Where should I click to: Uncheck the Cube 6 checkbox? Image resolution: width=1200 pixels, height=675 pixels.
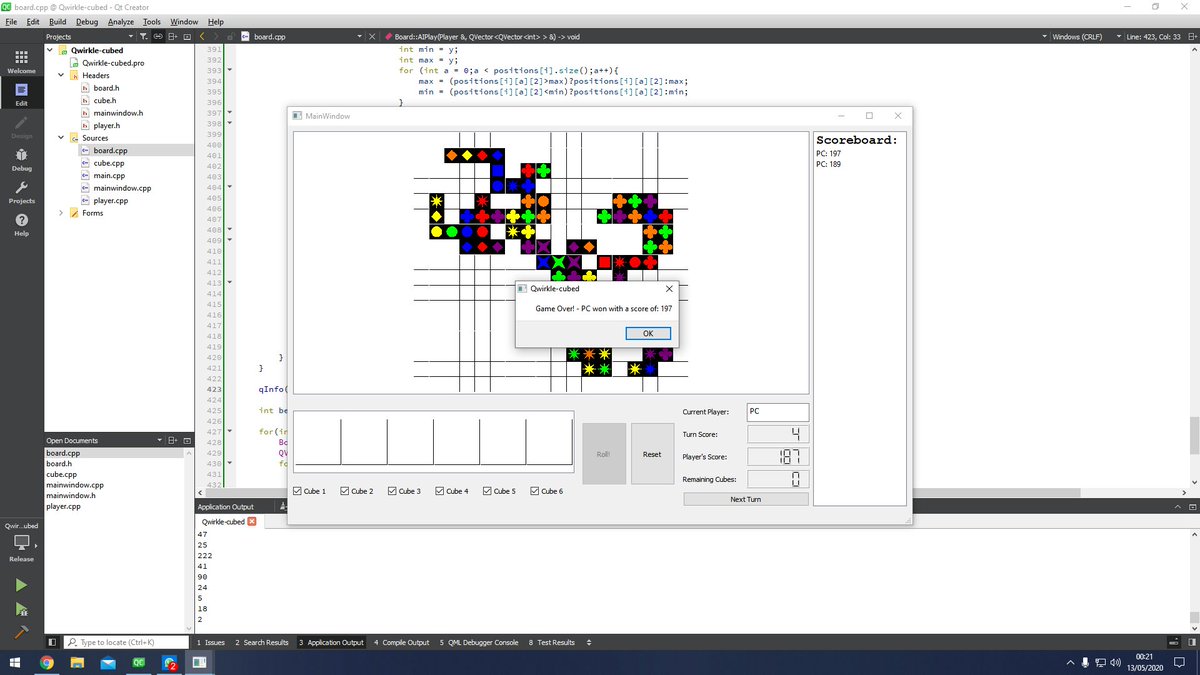535,491
